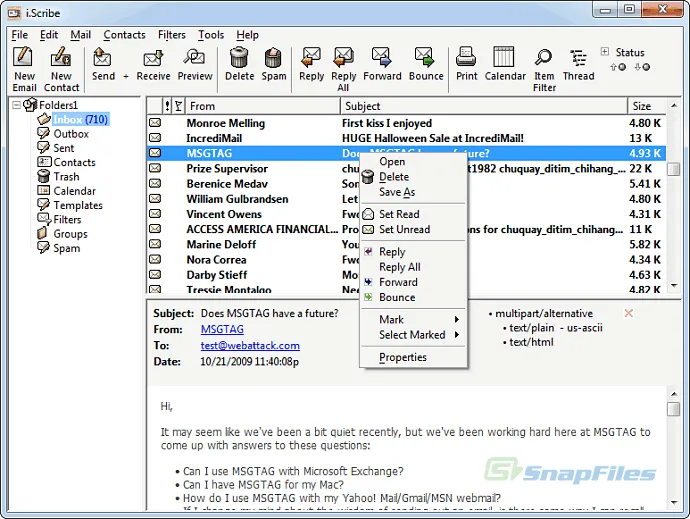Open the Help menu
The width and height of the screenshot is (690, 519).
tap(247, 35)
